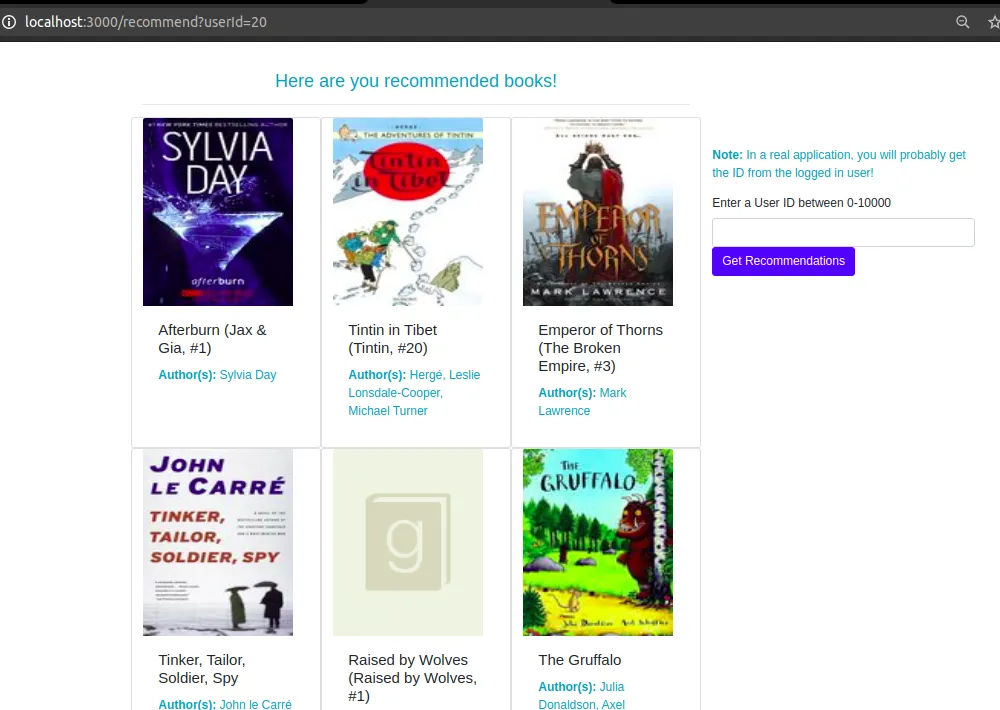The width and height of the screenshot is (1000, 710).
Task: Click the note about logged in user ID
Action: coord(839,163)
